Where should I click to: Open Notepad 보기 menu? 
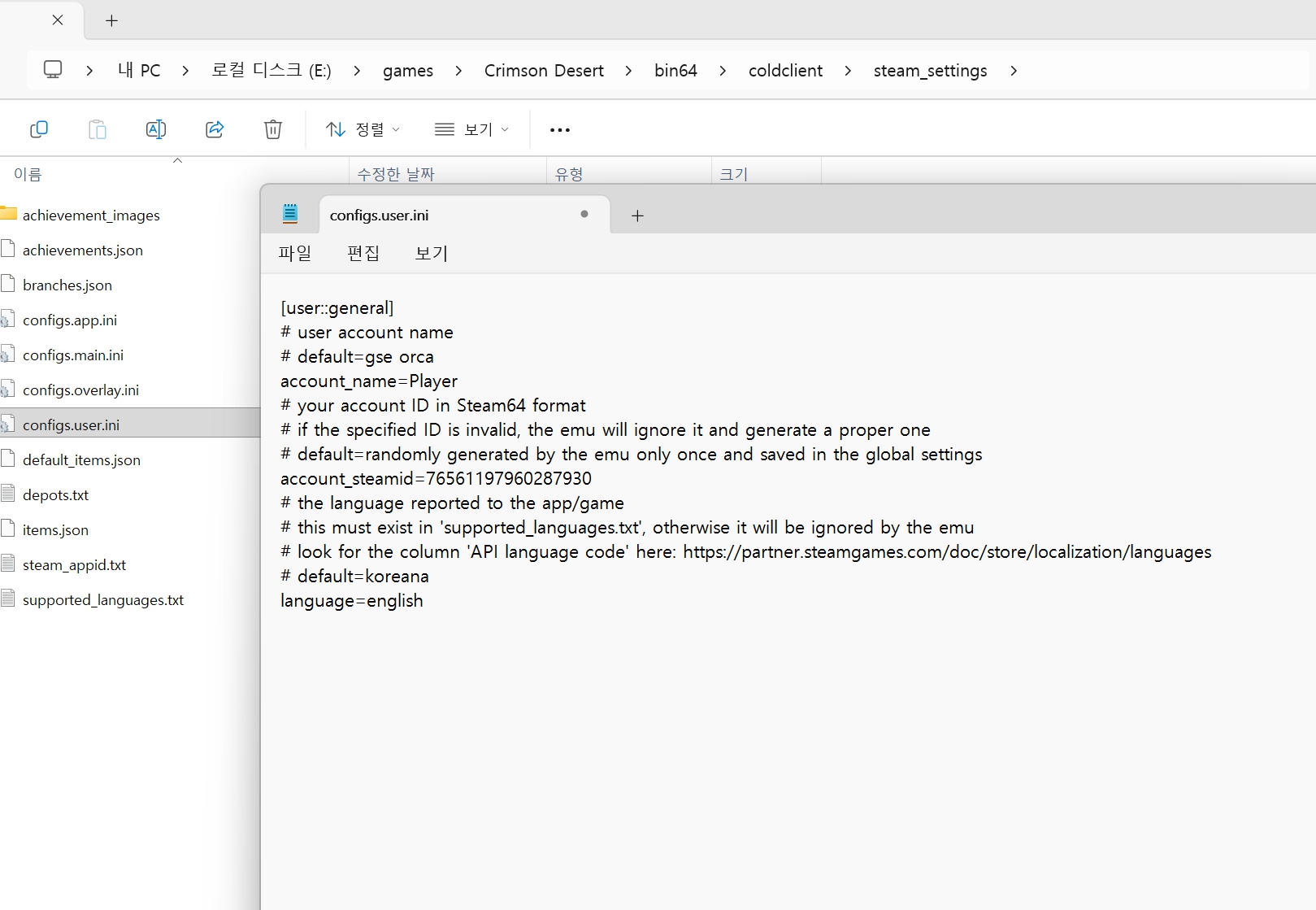pyautogui.click(x=432, y=253)
